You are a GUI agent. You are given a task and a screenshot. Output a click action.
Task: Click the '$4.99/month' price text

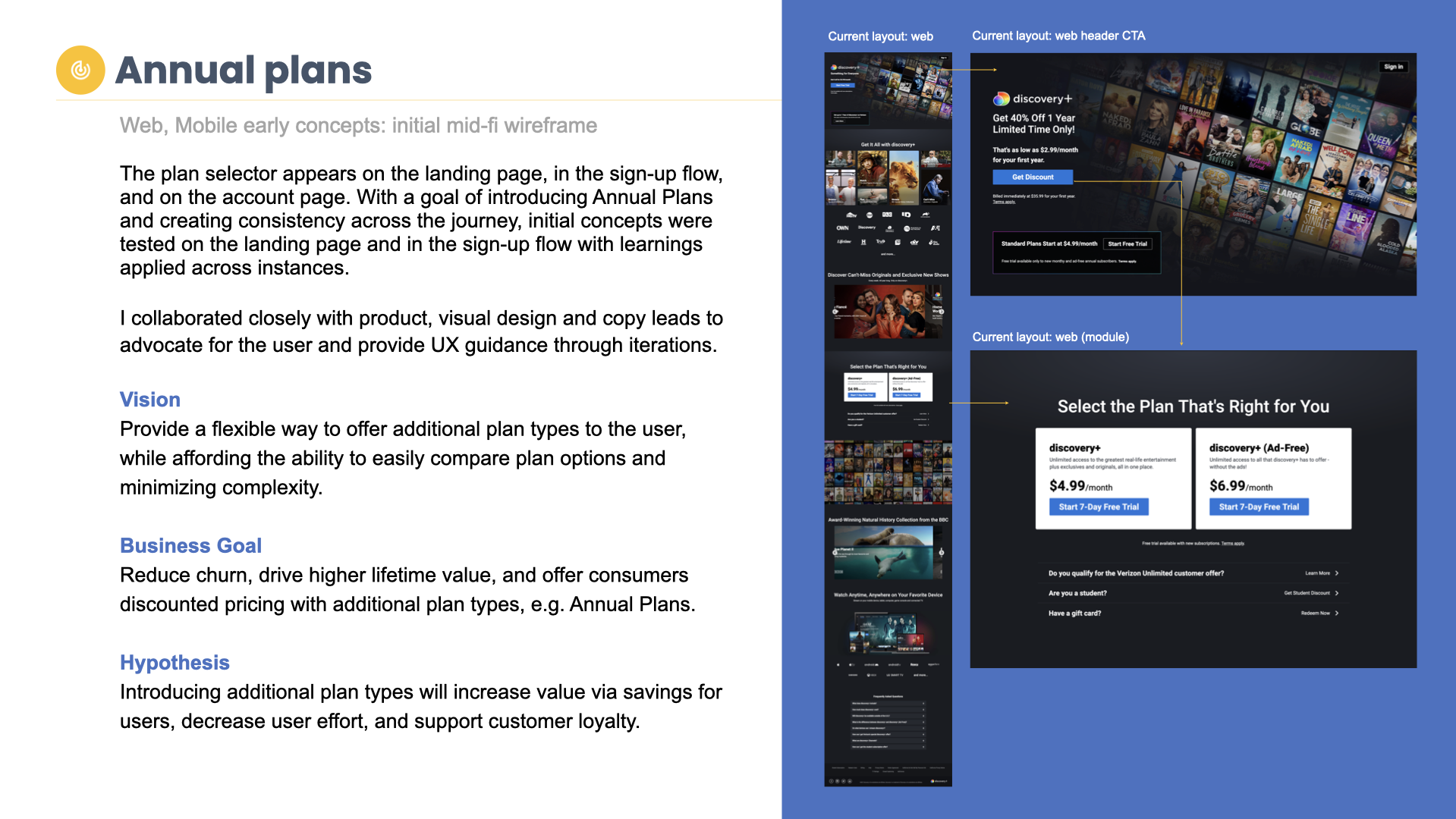click(x=1080, y=486)
